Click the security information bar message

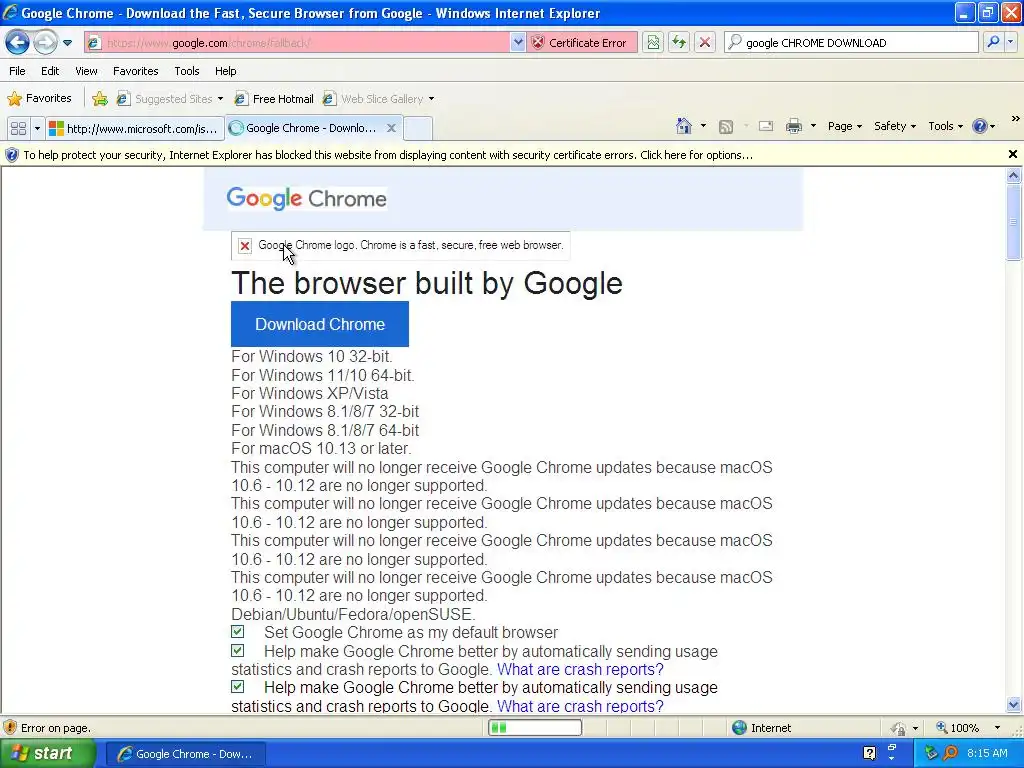pos(388,155)
